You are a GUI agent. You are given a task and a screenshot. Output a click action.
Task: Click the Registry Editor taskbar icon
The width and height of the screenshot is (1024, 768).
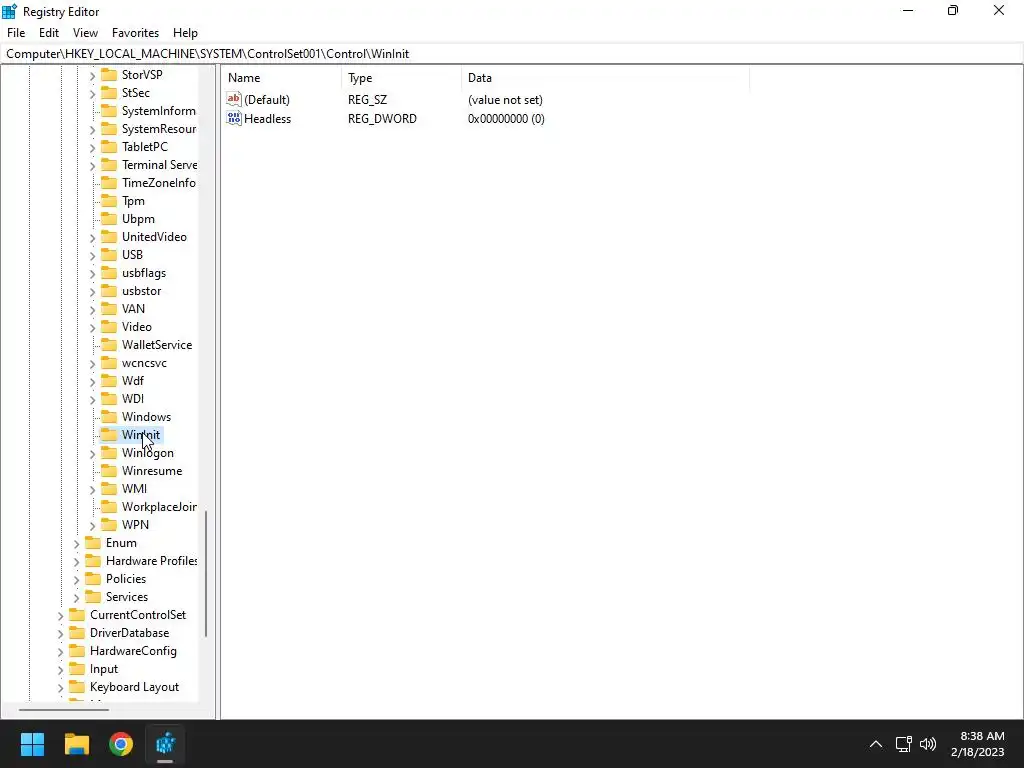tap(165, 744)
